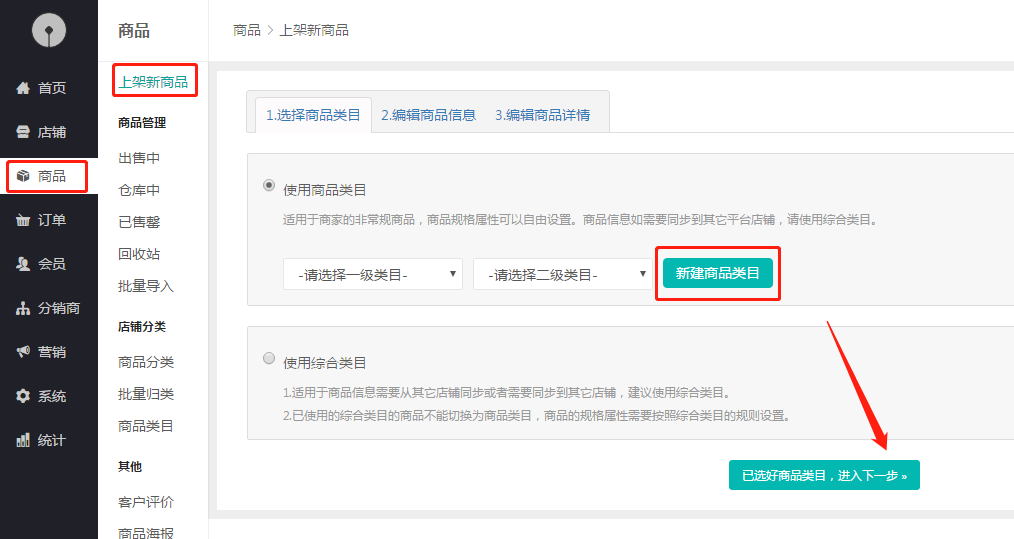1014x539 pixels.
Task: Click the gear icon beside 系统
Action: (x=23, y=396)
